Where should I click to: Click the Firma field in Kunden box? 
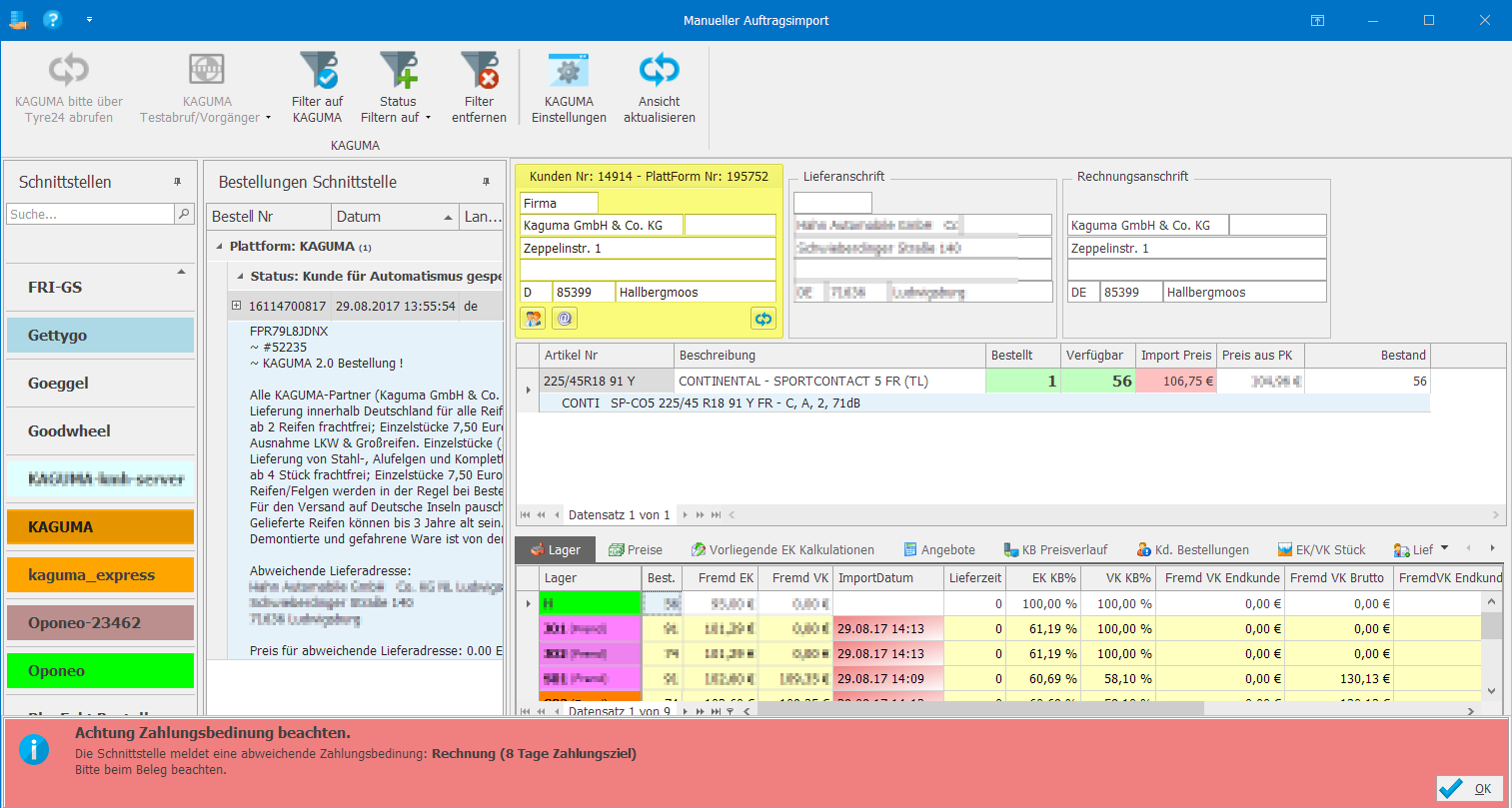click(x=559, y=203)
